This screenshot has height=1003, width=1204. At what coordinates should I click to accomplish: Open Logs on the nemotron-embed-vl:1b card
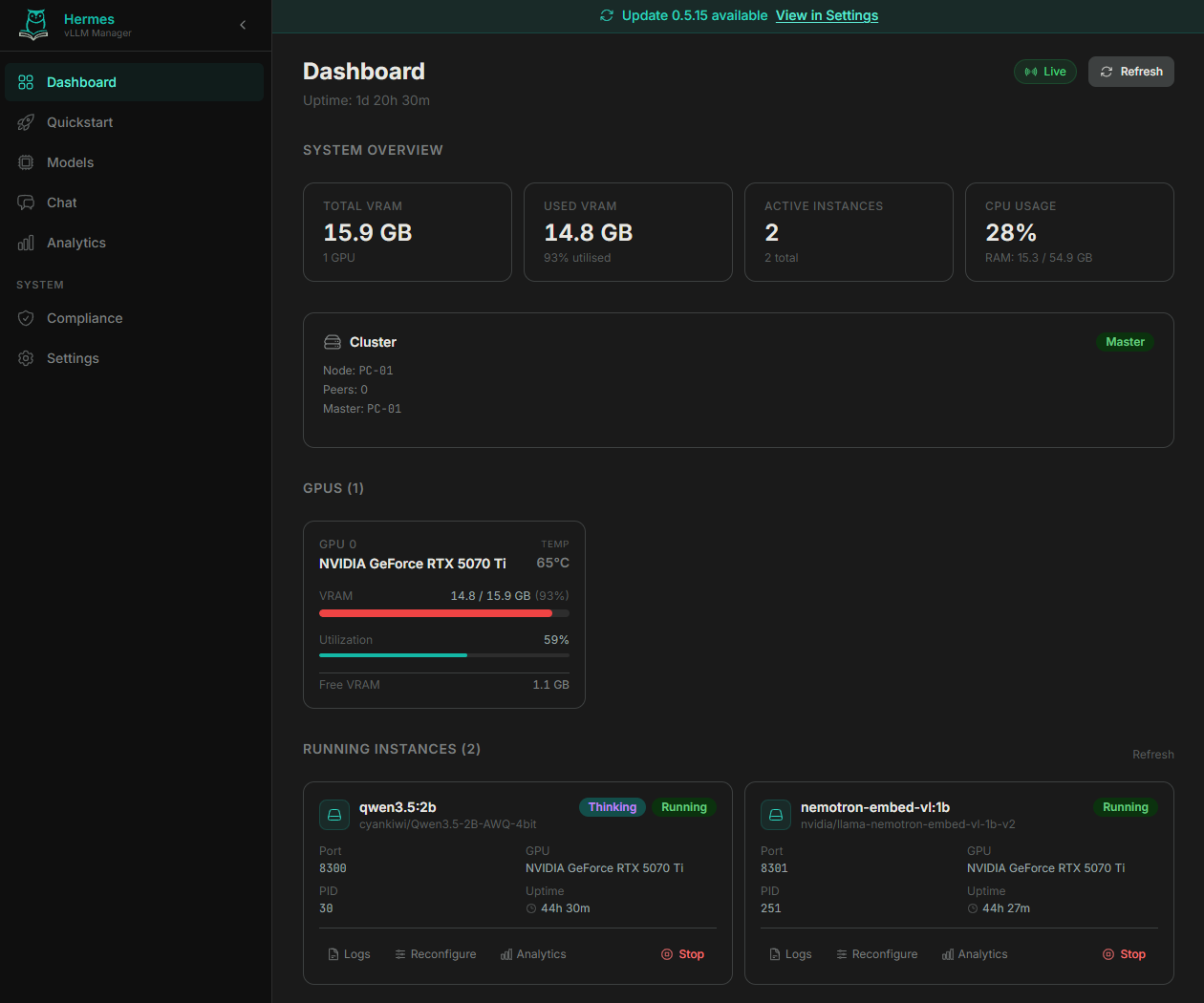[790, 953]
